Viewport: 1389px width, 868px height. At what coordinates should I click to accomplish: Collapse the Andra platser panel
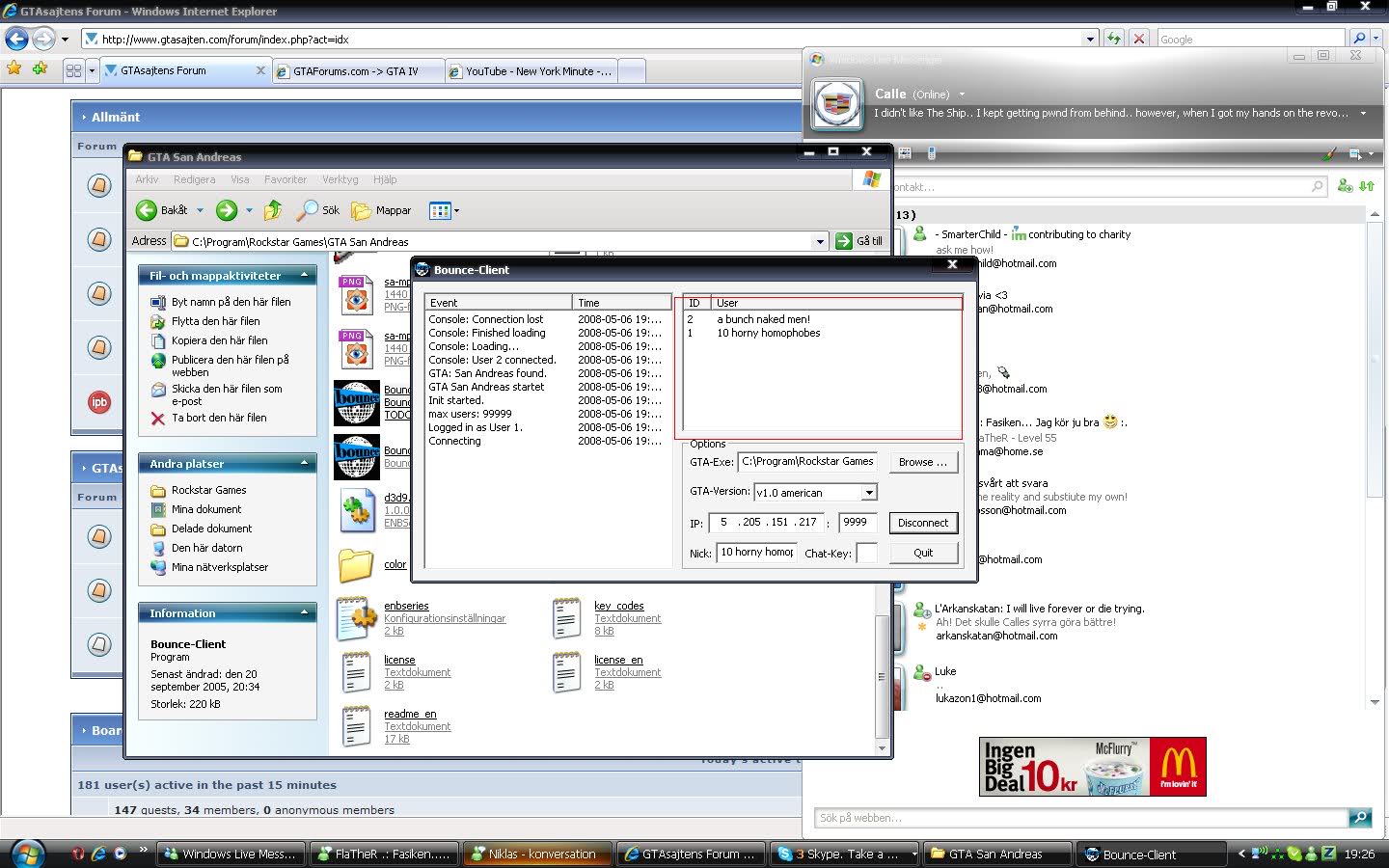pos(305,464)
